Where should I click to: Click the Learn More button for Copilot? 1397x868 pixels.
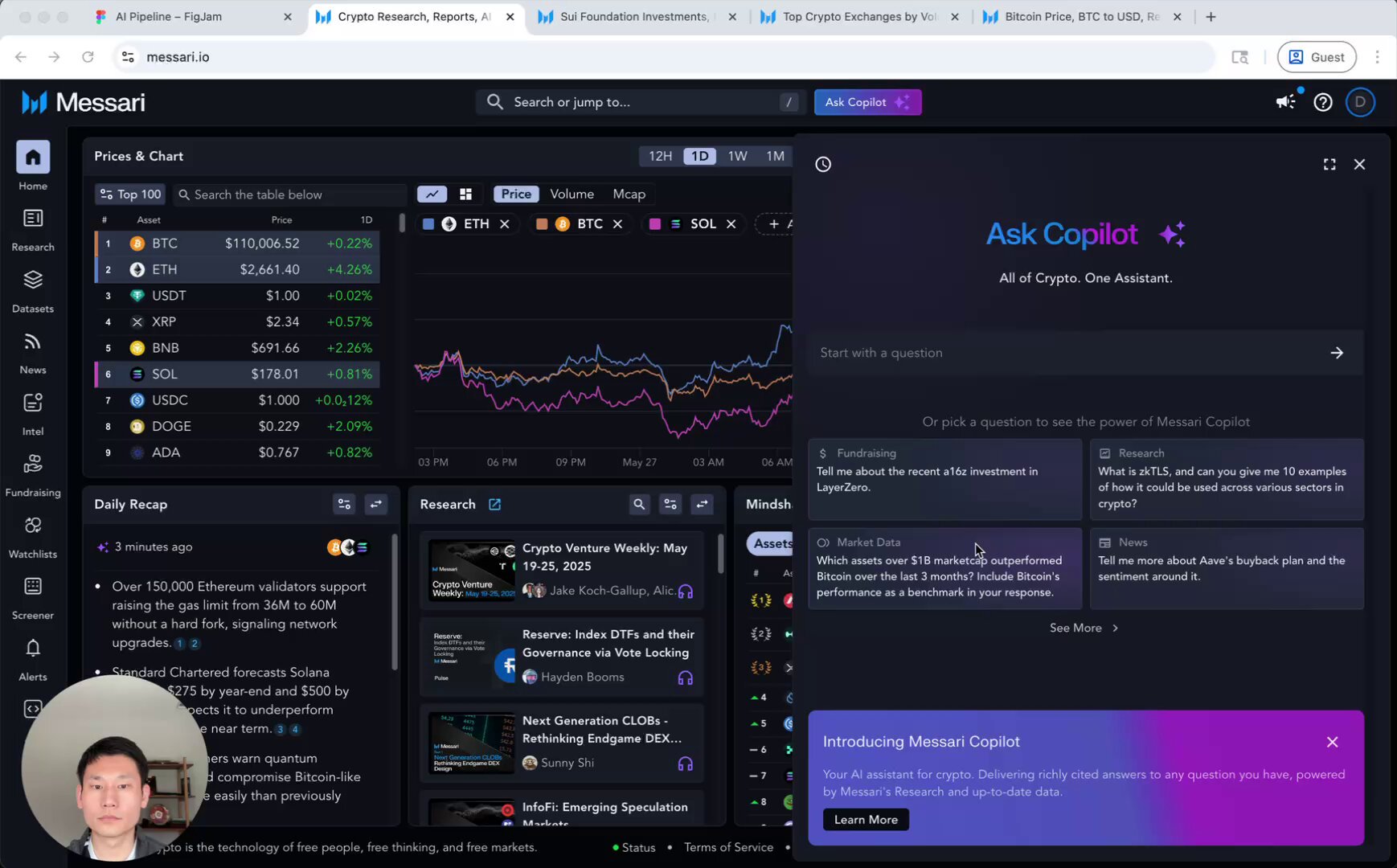coord(866,819)
